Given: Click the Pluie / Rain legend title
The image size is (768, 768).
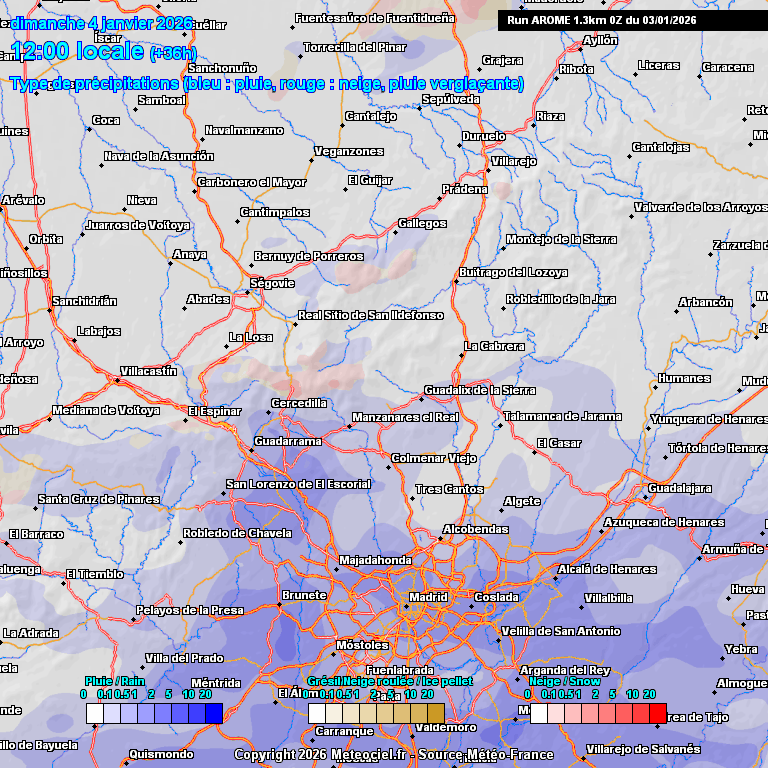Looking at the screenshot, I should (x=115, y=681).
